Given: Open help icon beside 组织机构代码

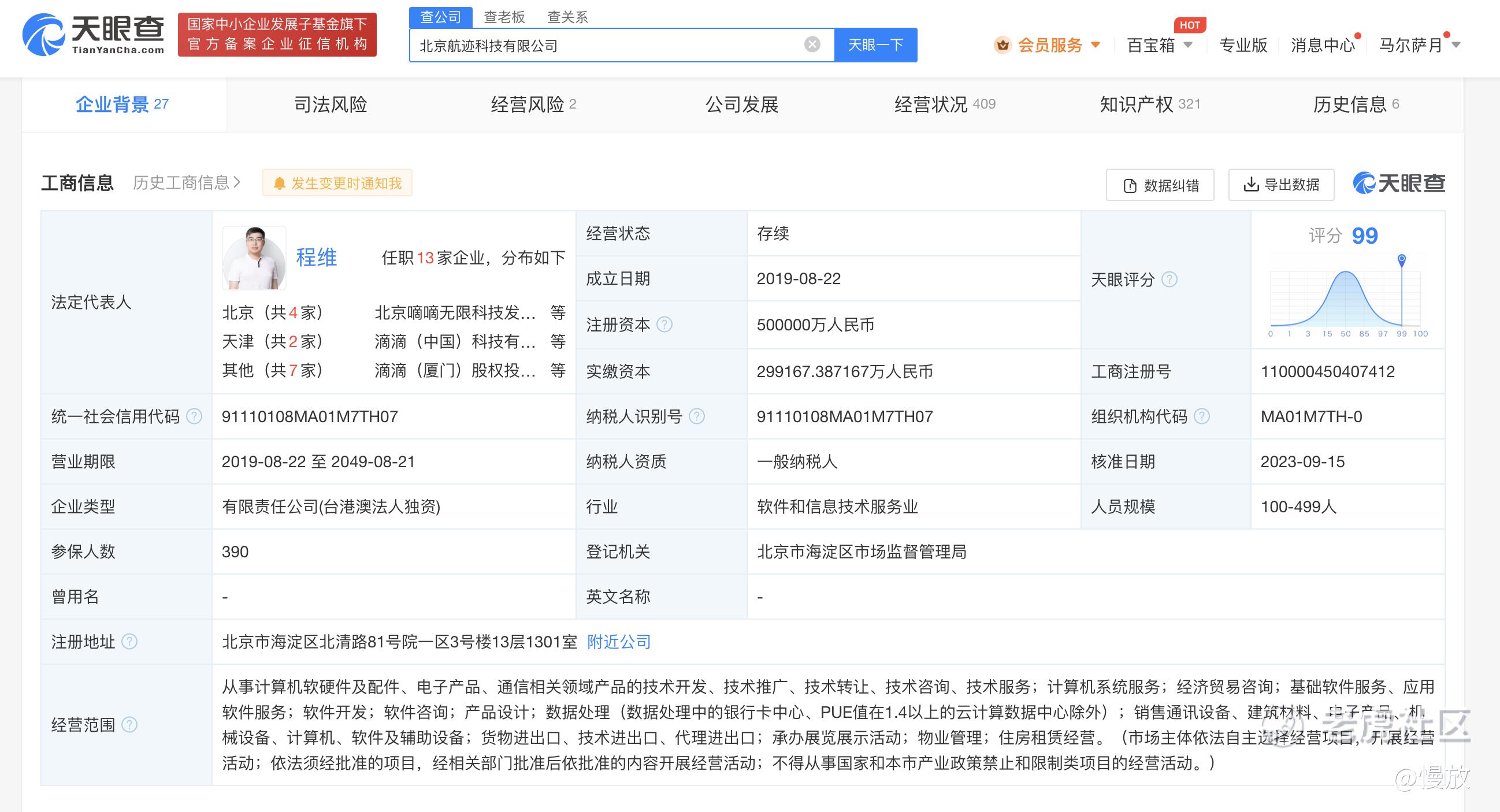Looking at the screenshot, I should coord(1201,416).
